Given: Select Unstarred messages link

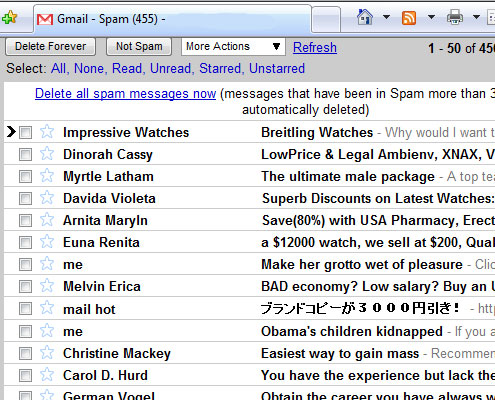Looking at the screenshot, I should click(x=277, y=68).
